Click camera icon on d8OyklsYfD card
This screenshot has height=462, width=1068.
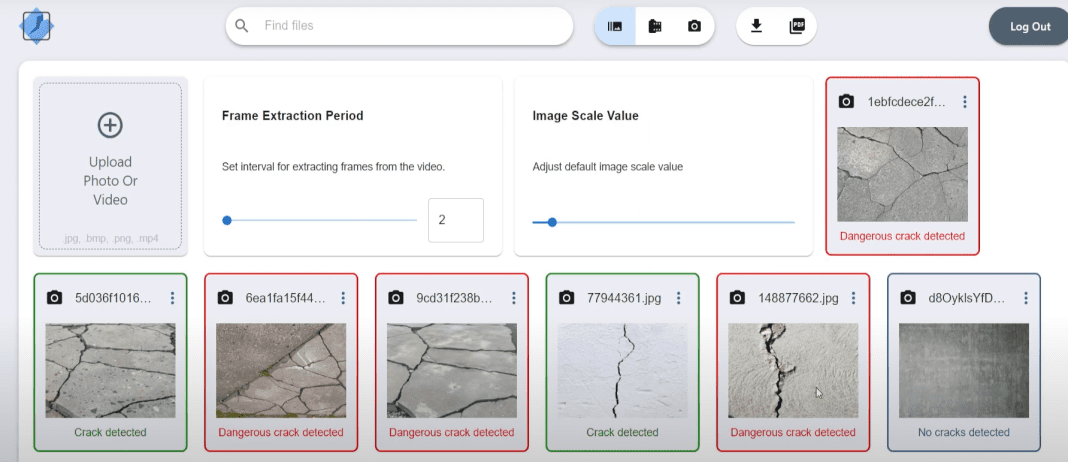(908, 298)
